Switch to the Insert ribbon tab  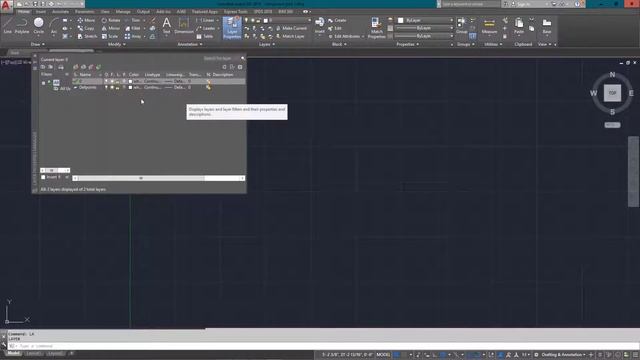pyautogui.click(x=41, y=11)
